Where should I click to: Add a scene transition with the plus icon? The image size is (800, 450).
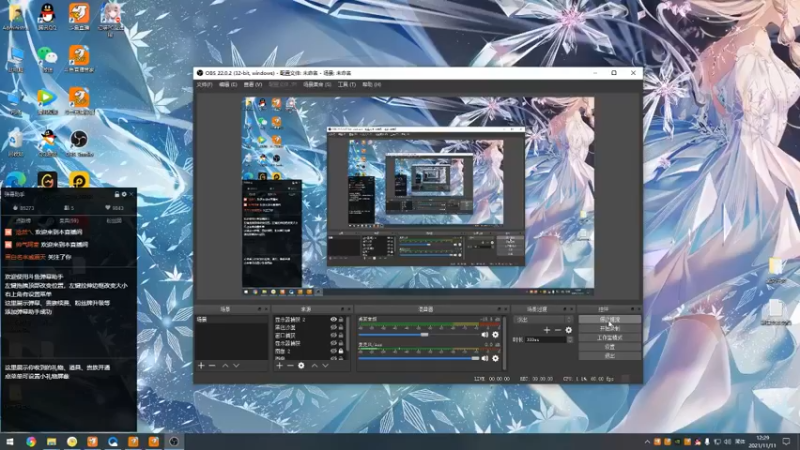(546, 330)
